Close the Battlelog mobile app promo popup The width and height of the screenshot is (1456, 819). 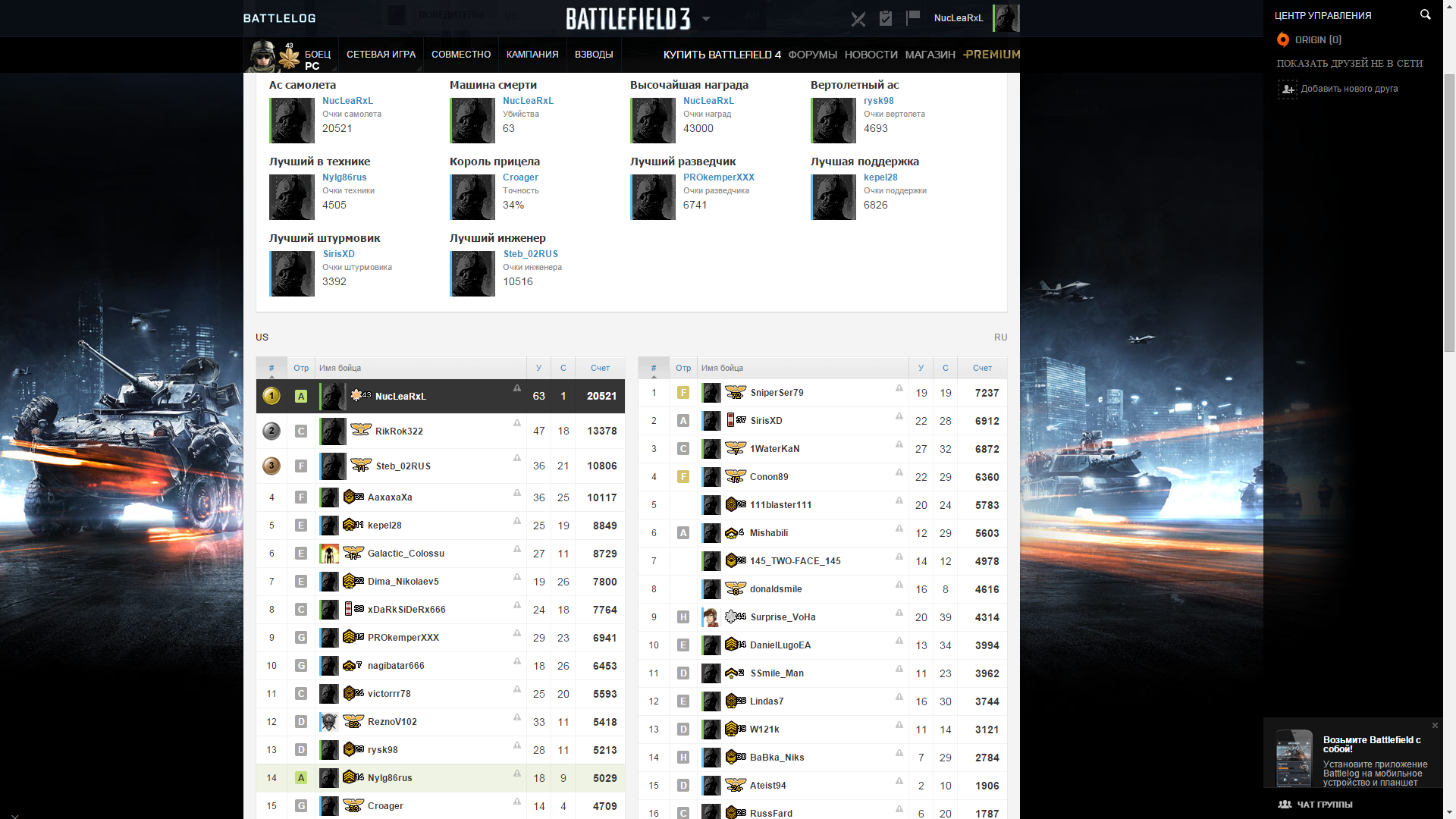(1435, 726)
